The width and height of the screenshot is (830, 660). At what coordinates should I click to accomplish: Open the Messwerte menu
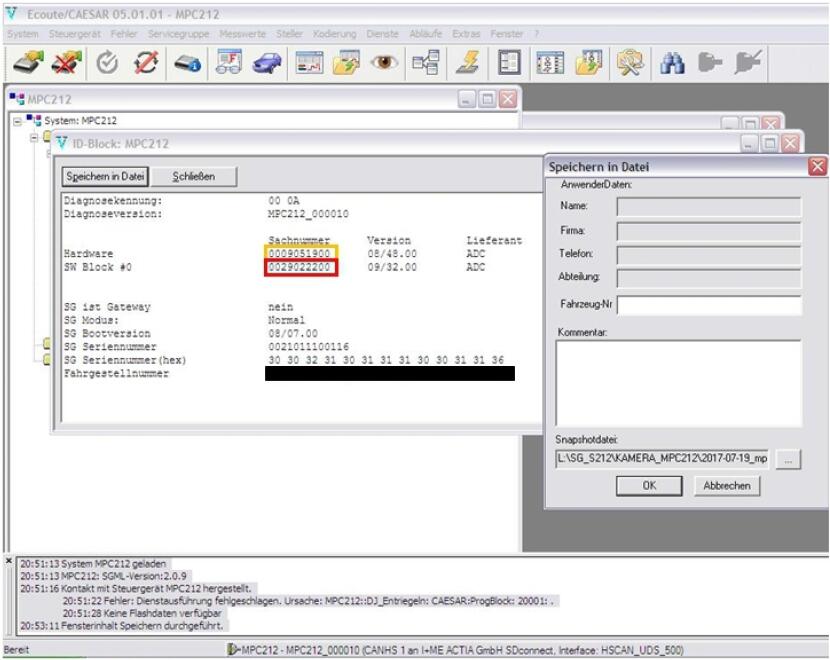coord(242,34)
